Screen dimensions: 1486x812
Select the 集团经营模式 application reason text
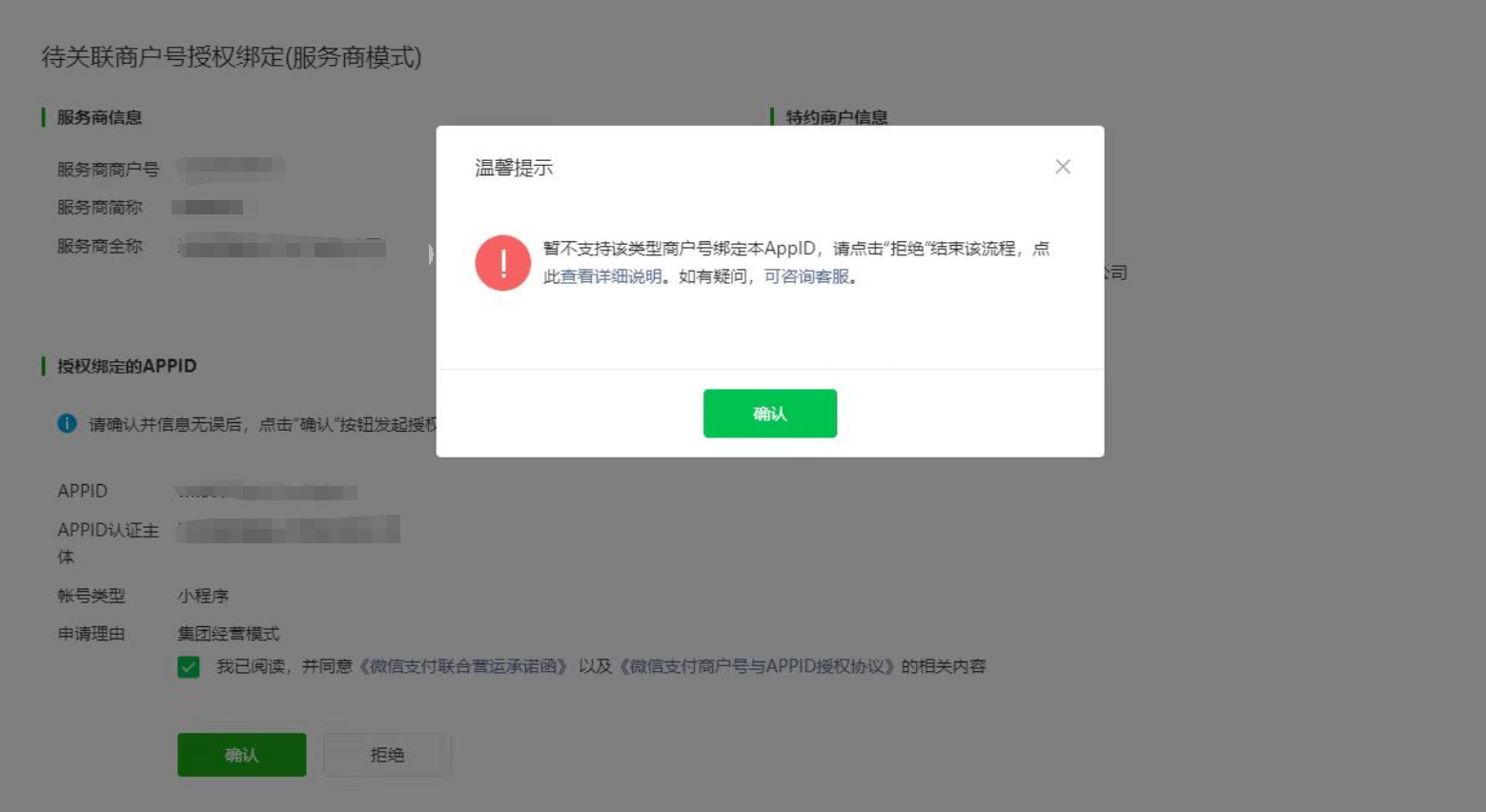(x=229, y=634)
